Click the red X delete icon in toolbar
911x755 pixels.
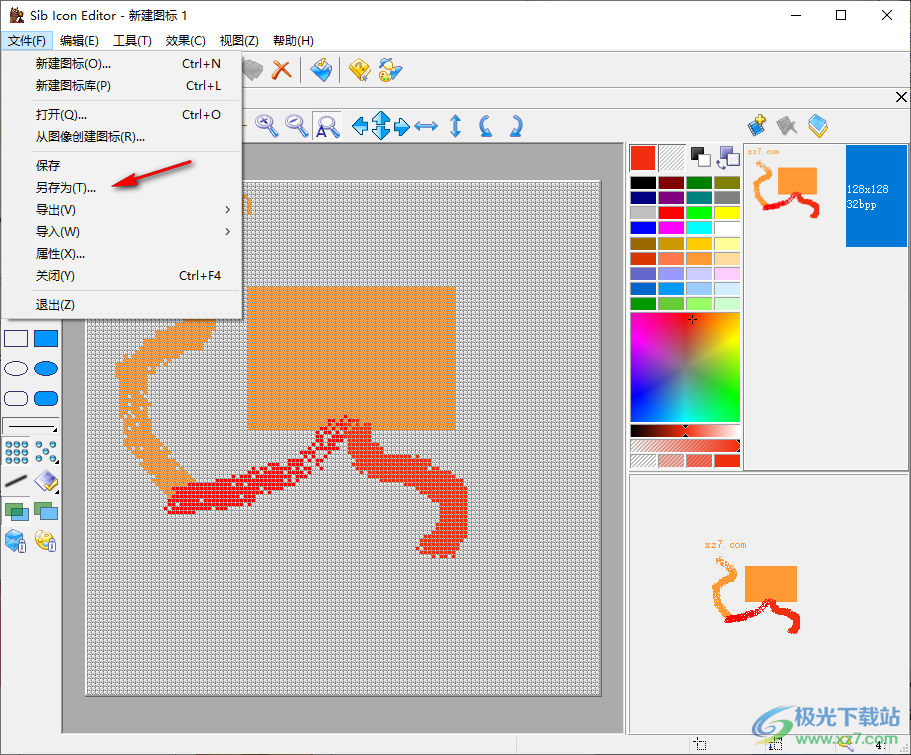(x=282, y=70)
